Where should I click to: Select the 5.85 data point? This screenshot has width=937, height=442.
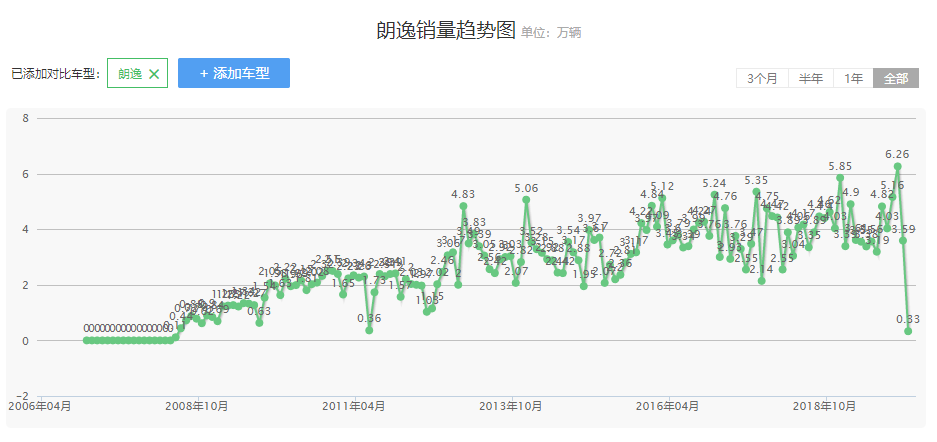(840, 178)
